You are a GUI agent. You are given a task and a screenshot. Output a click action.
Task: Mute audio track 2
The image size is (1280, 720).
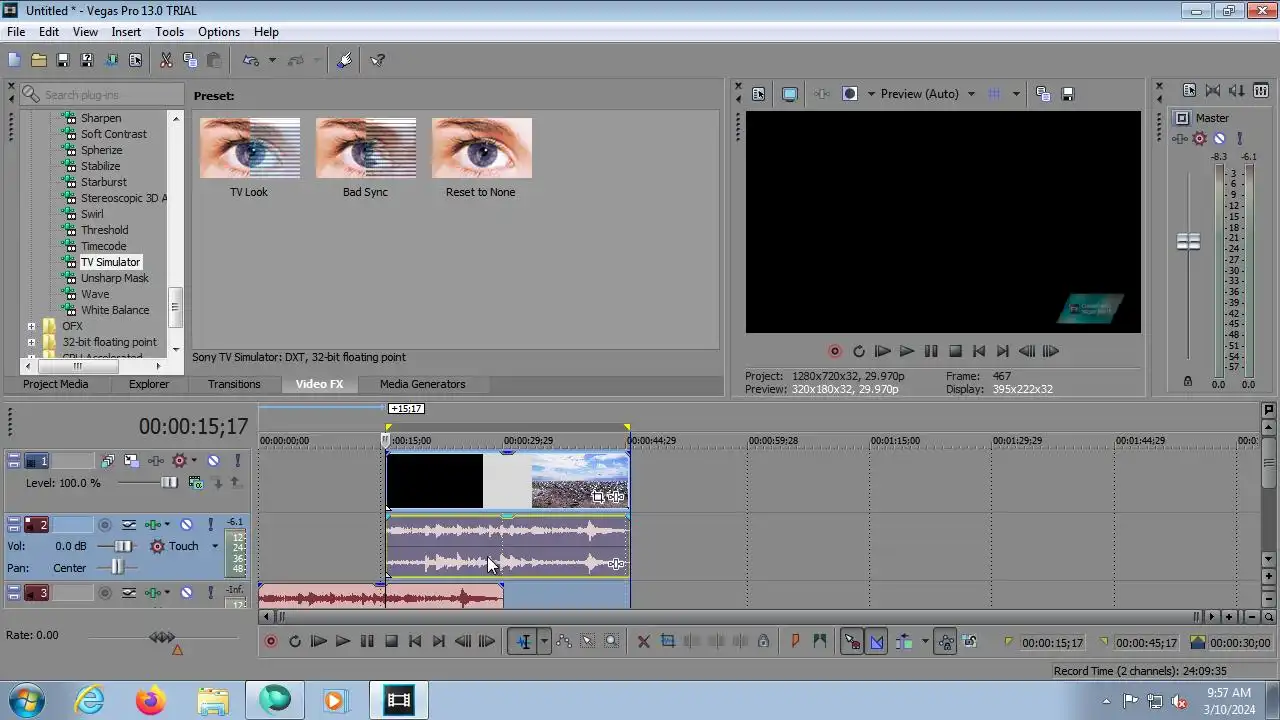pyautogui.click(x=186, y=524)
